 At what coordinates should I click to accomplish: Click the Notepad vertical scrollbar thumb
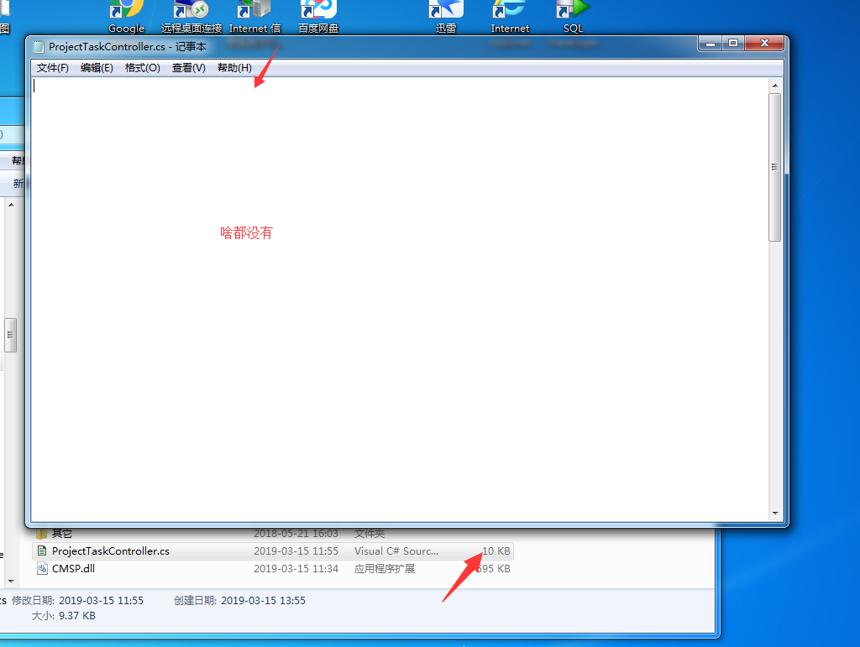775,167
